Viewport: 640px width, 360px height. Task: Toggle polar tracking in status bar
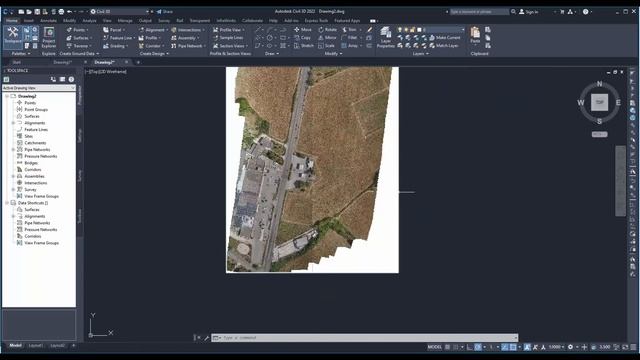tap(478, 347)
